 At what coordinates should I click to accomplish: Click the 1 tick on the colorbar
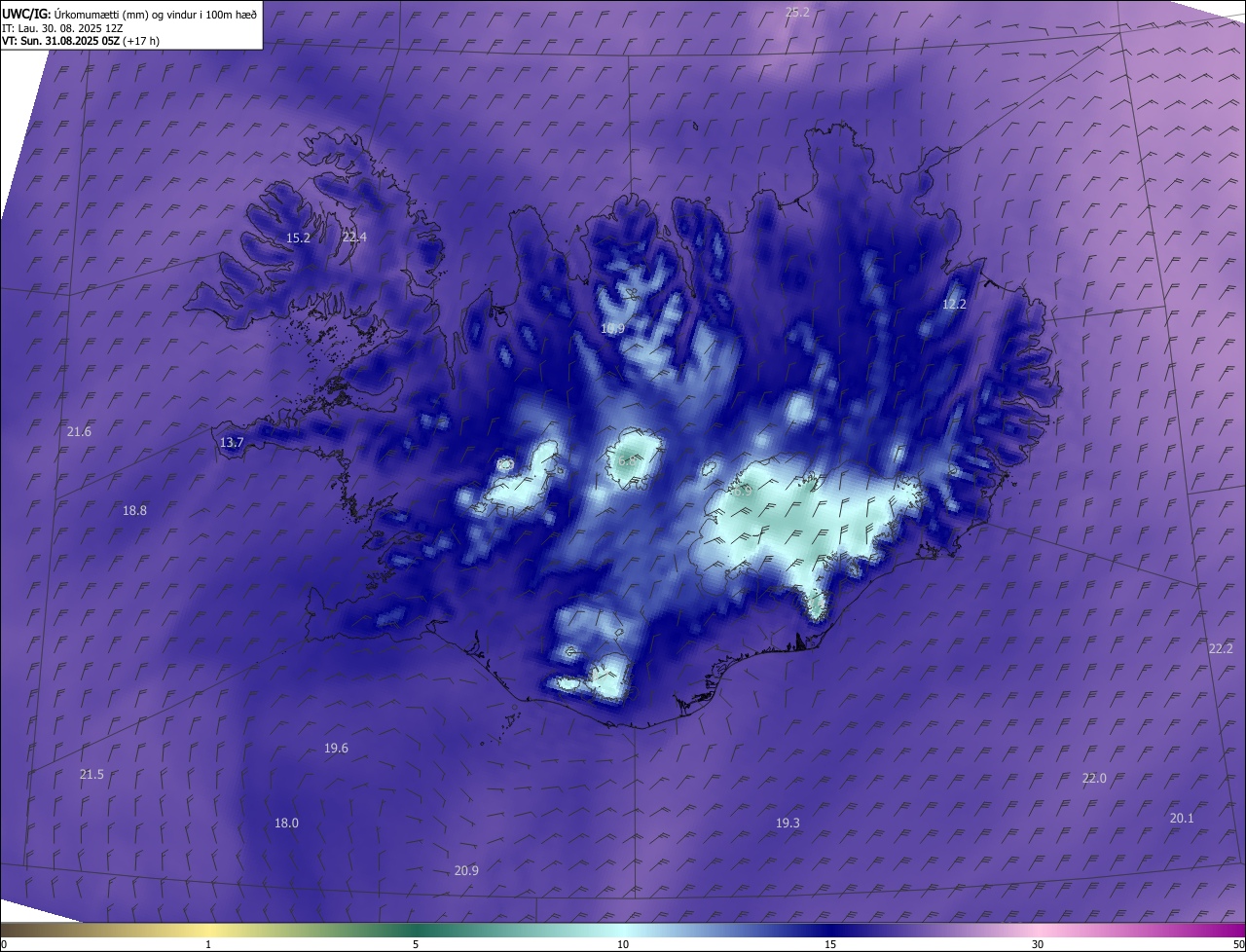[208, 944]
